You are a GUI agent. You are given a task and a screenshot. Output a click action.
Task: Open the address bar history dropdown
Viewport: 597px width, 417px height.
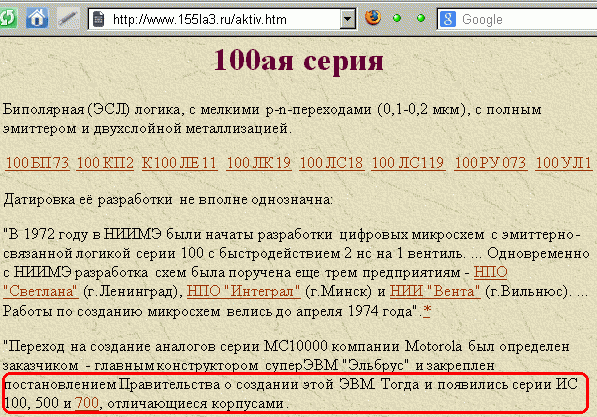click(x=348, y=19)
